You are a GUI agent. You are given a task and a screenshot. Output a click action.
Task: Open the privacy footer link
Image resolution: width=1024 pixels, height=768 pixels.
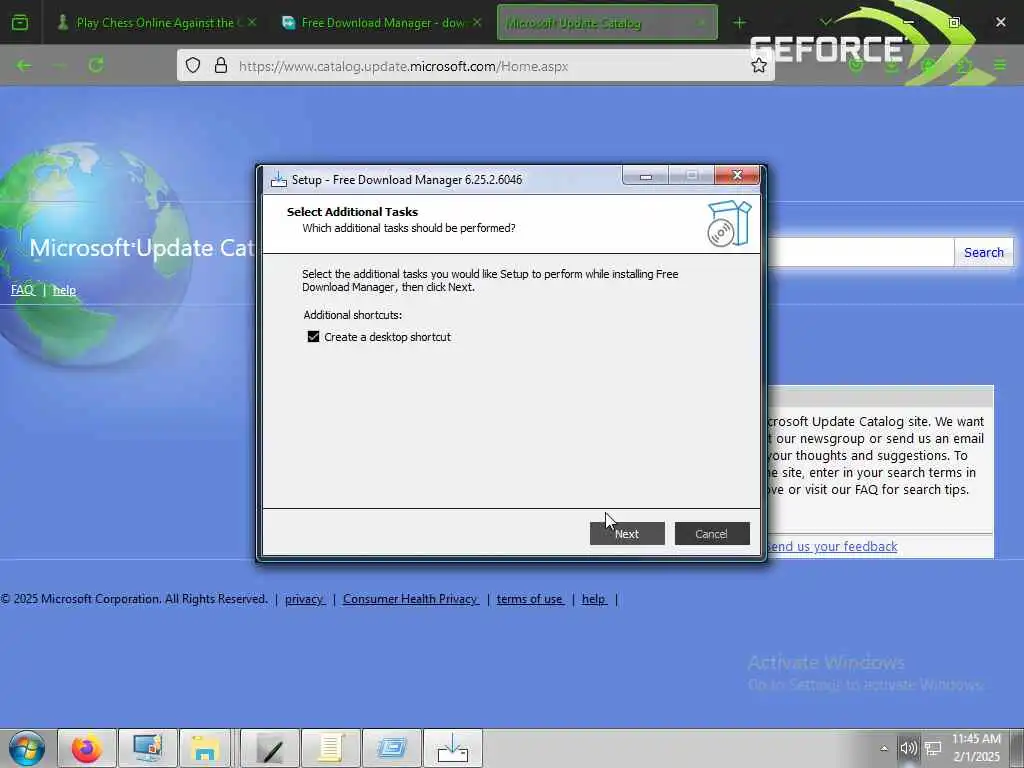(304, 599)
